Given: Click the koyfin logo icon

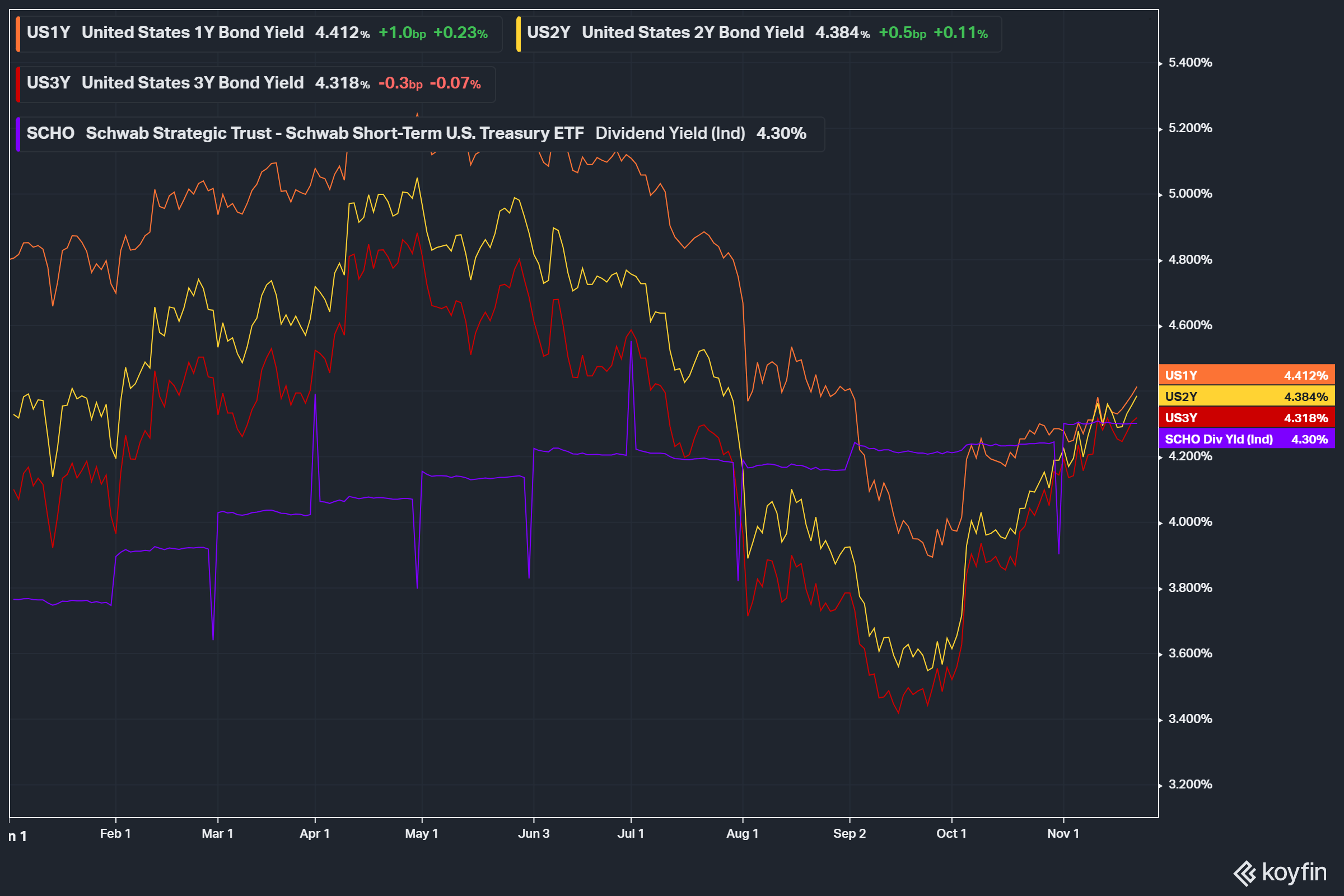Looking at the screenshot, I should 1244,873.
